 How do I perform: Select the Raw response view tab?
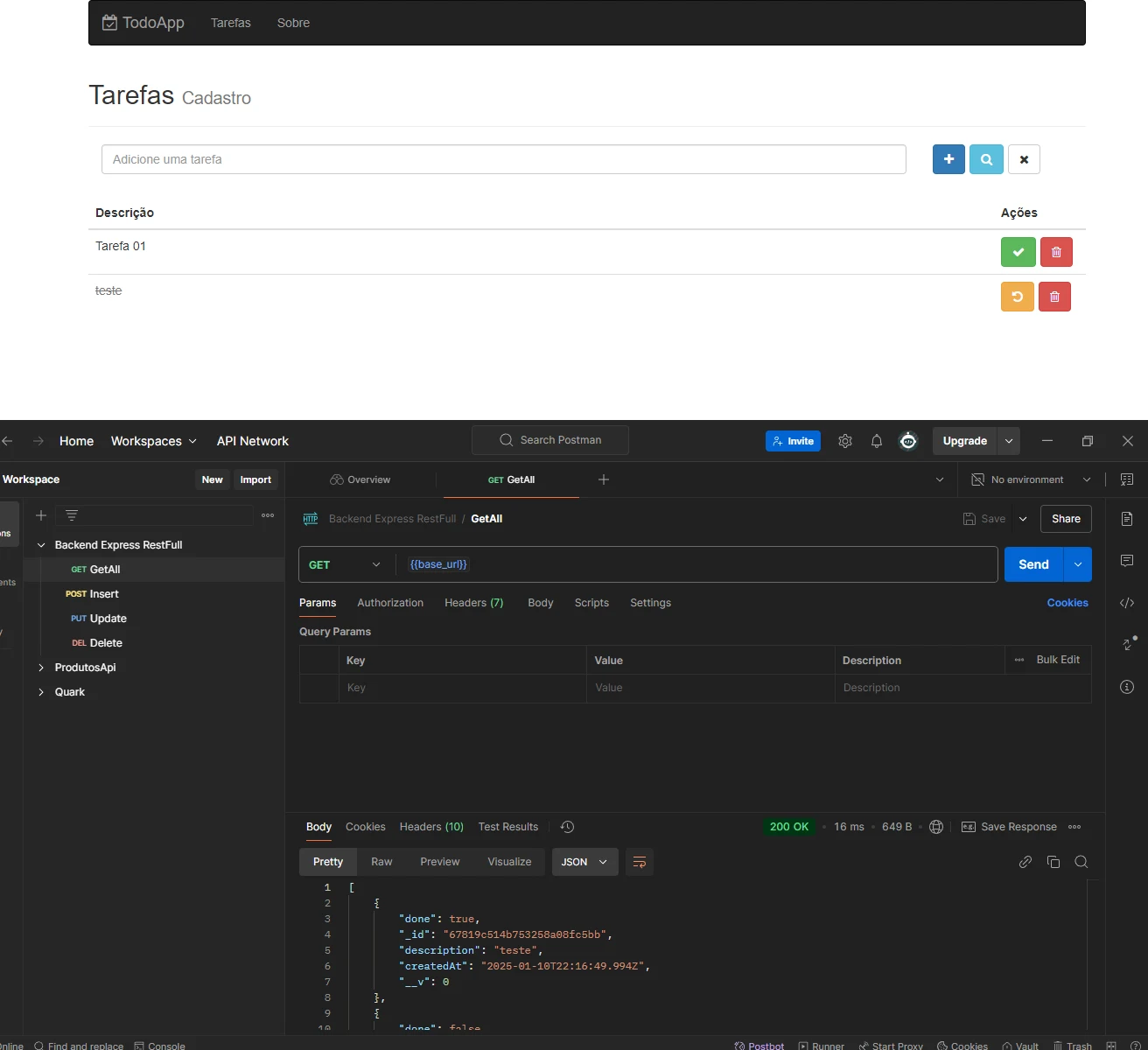pos(381,862)
